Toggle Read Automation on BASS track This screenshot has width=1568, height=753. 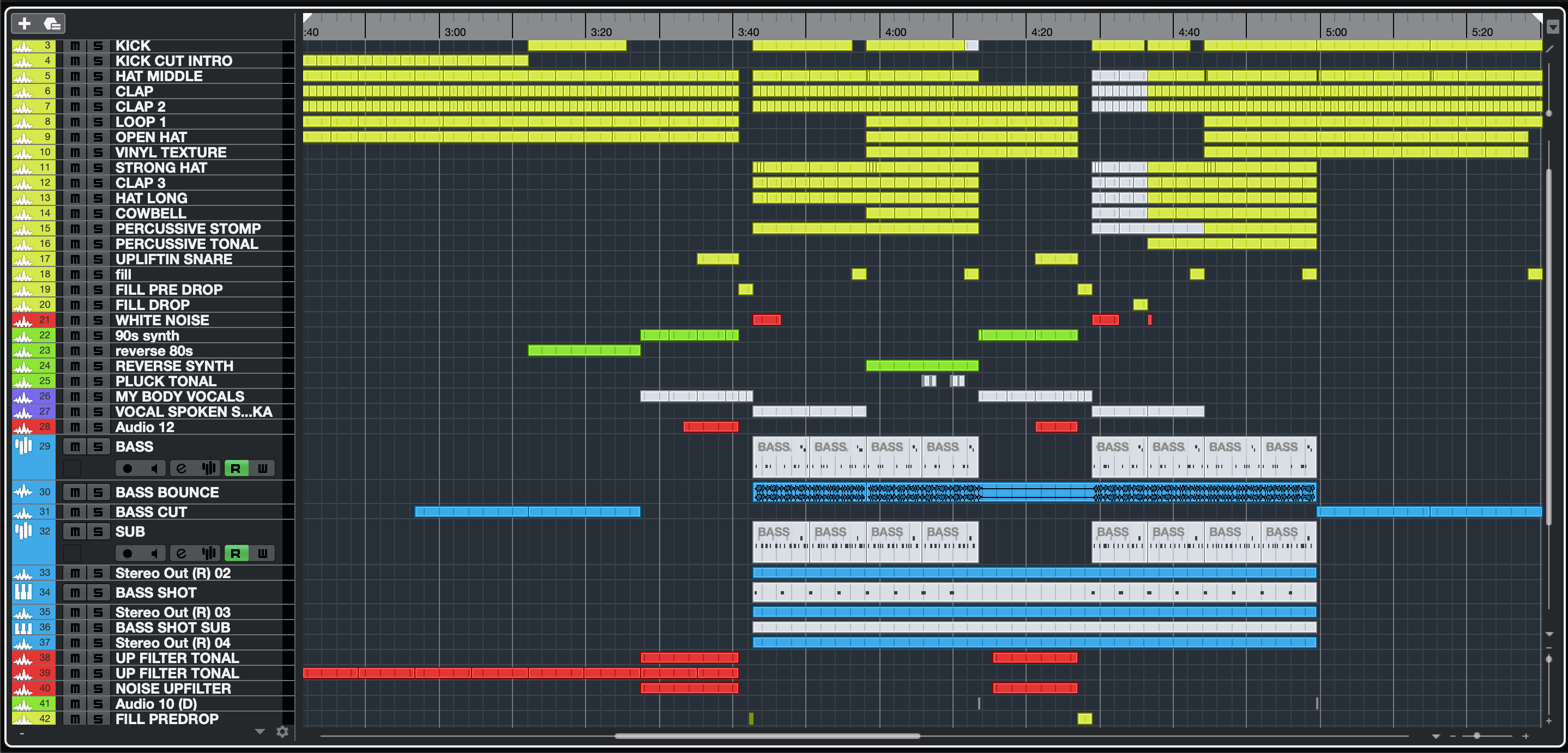point(236,469)
